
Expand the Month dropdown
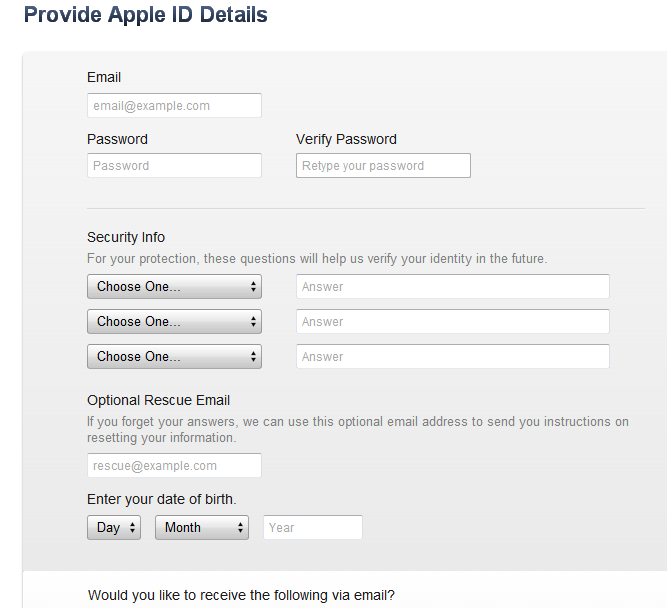click(x=202, y=528)
